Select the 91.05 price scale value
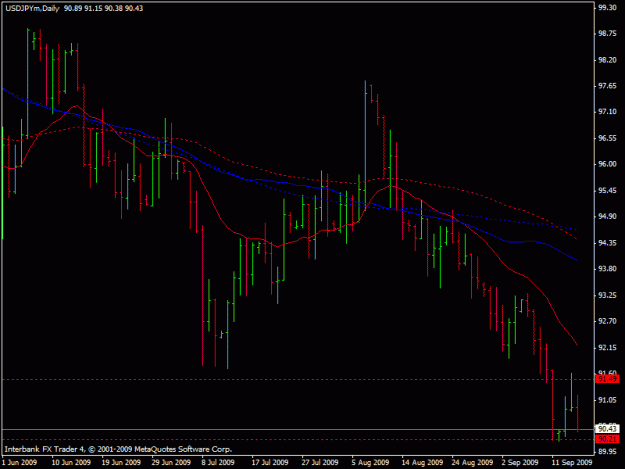This screenshot has height=469, width=625. [x=607, y=399]
